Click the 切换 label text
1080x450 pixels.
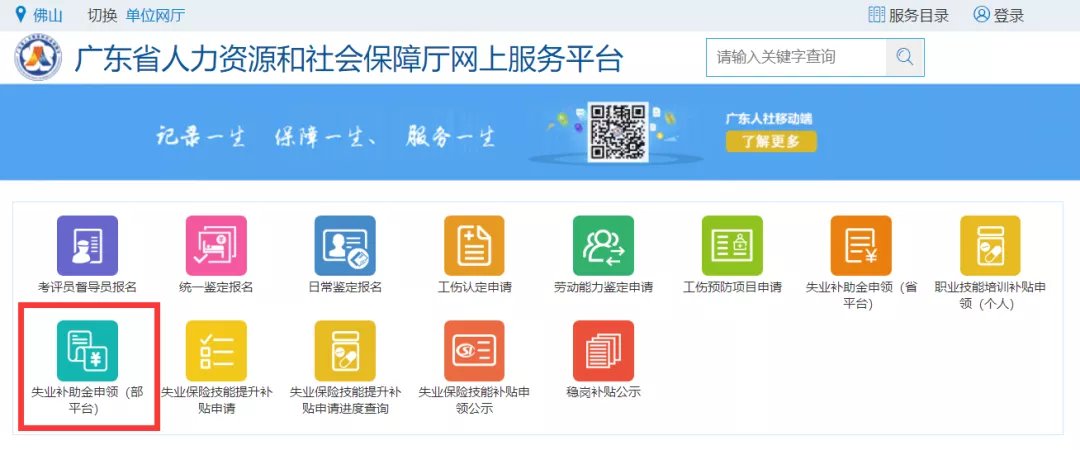(x=103, y=15)
